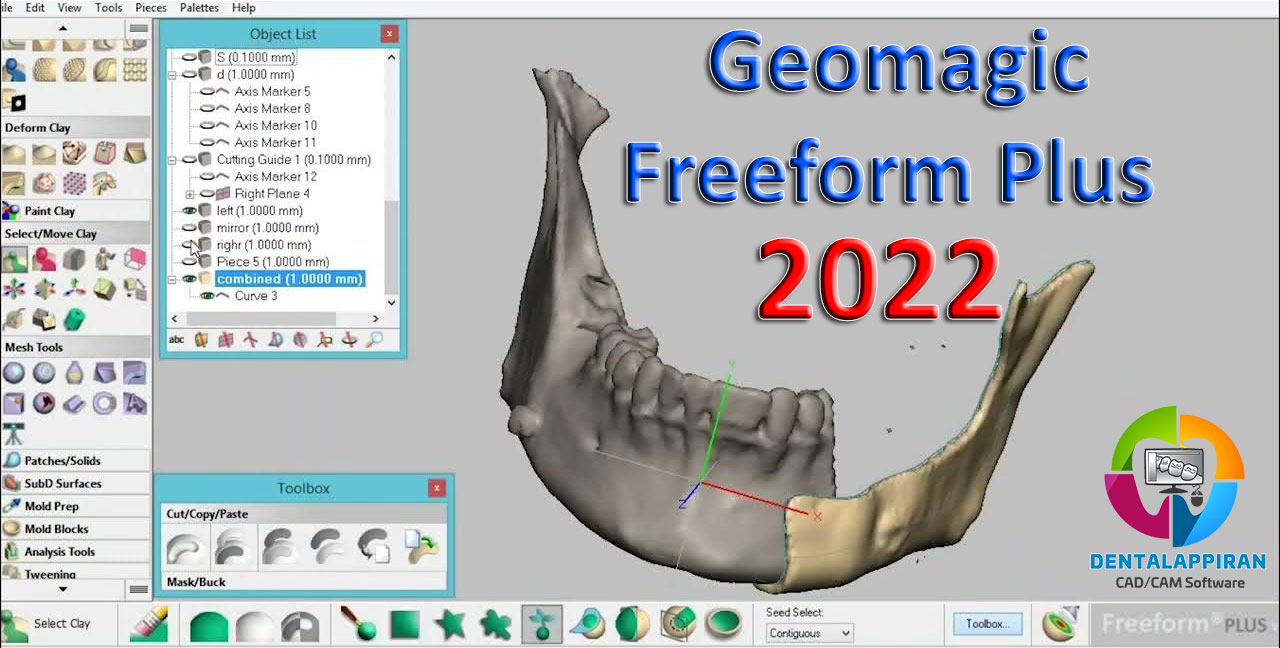Viewport: 1280px width, 648px height.
Task: Collapse the 'd (1.0000 mm)' tree node
Action: (172, 75)
